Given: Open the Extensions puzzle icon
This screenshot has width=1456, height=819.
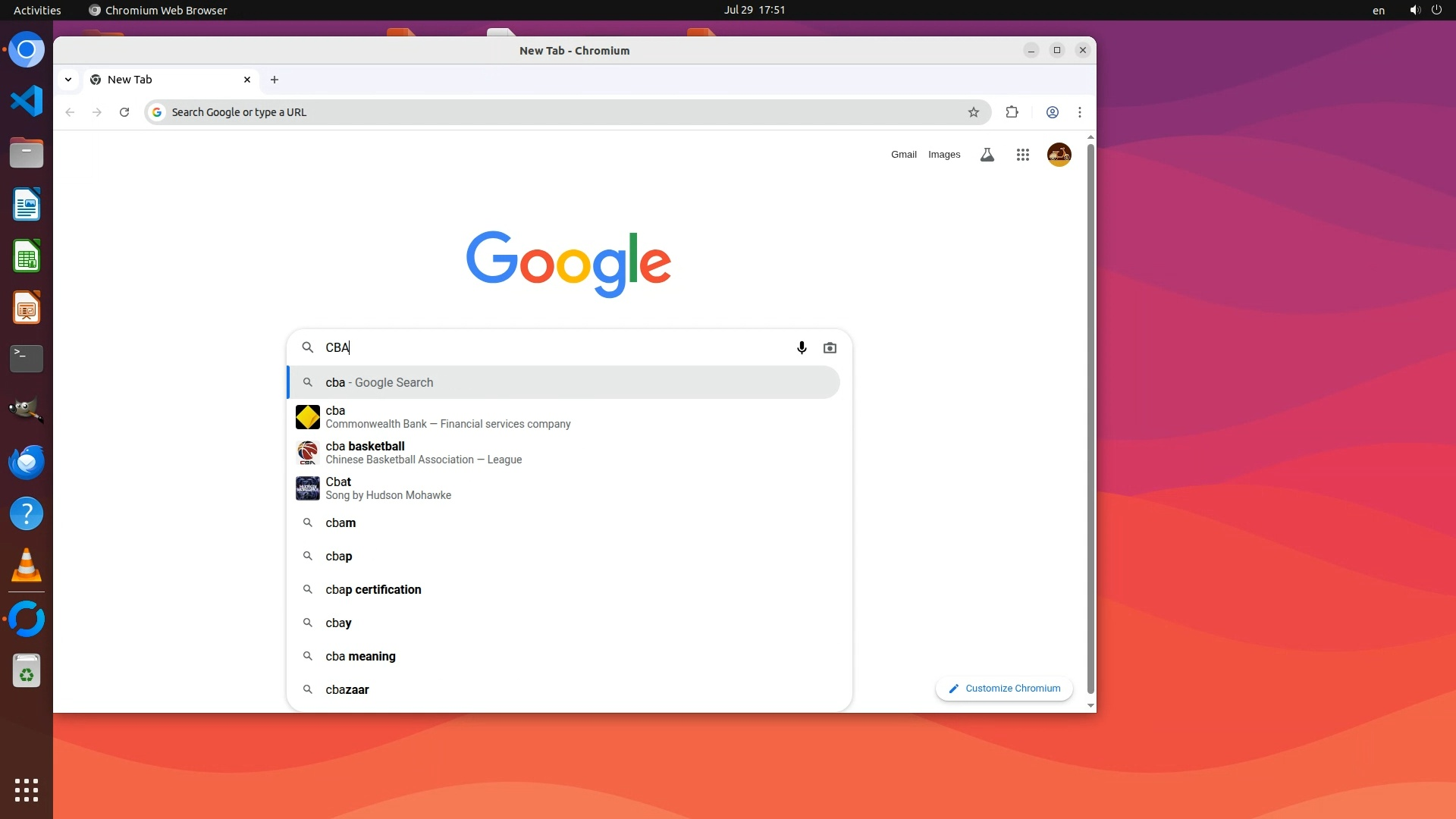Looking at the screenshot, I should pyautogui.click(x=1012, y=112).
